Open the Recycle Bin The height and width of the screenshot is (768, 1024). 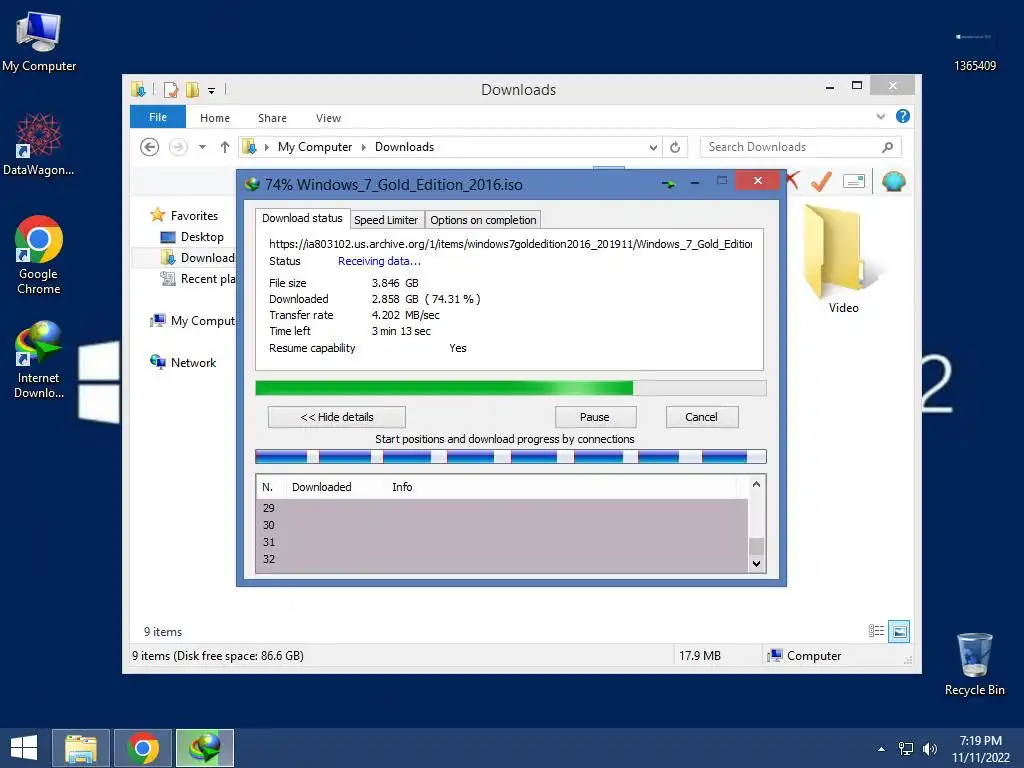tap(974, 665)
